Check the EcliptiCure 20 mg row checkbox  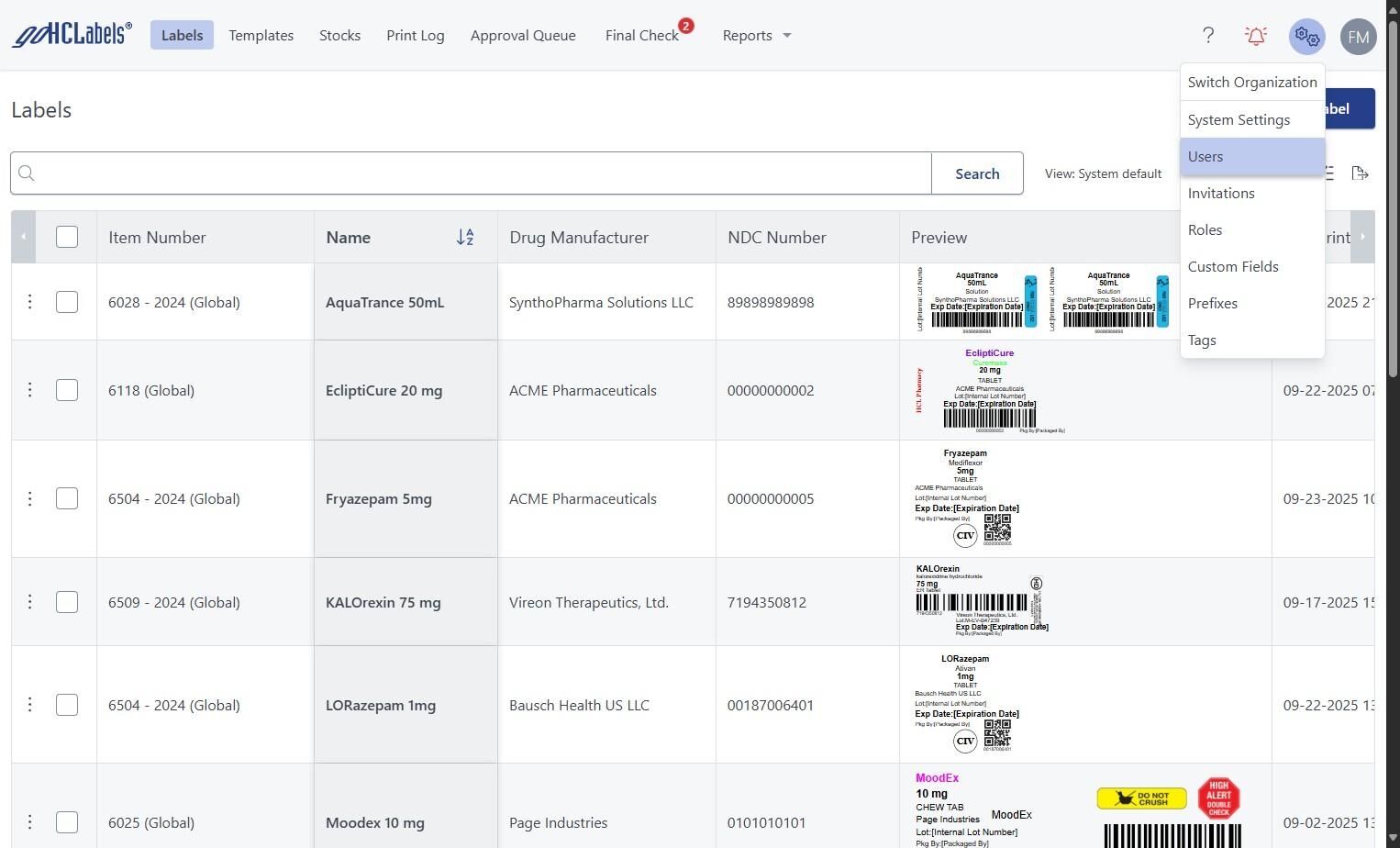67,390
